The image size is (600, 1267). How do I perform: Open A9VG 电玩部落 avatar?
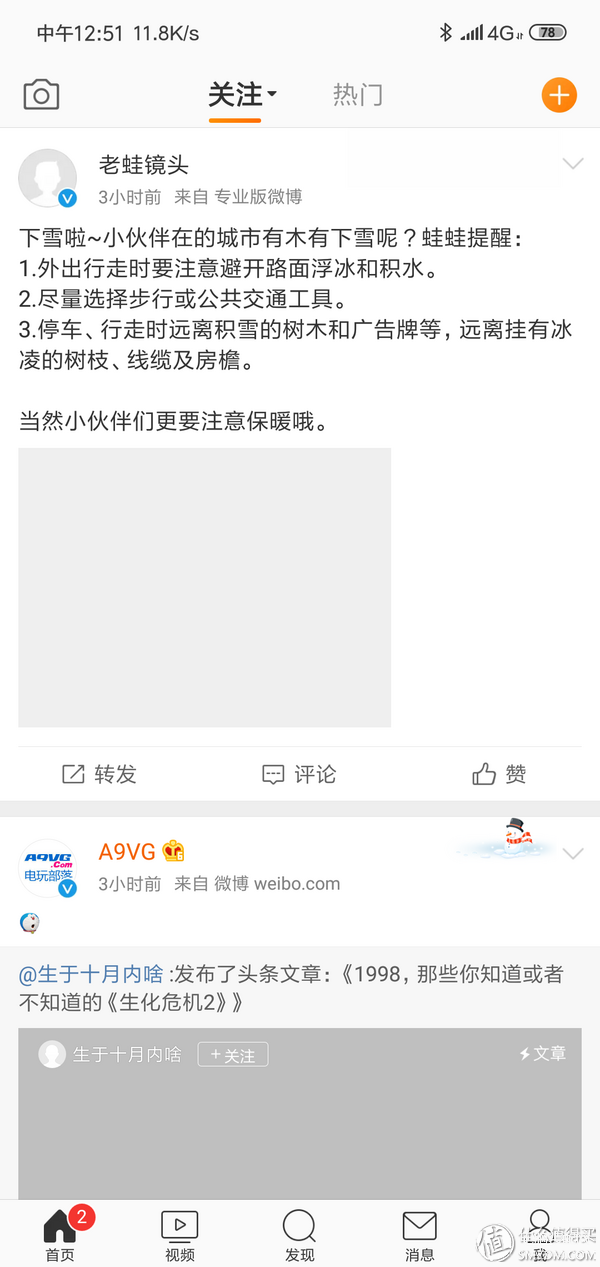[48, 867]
